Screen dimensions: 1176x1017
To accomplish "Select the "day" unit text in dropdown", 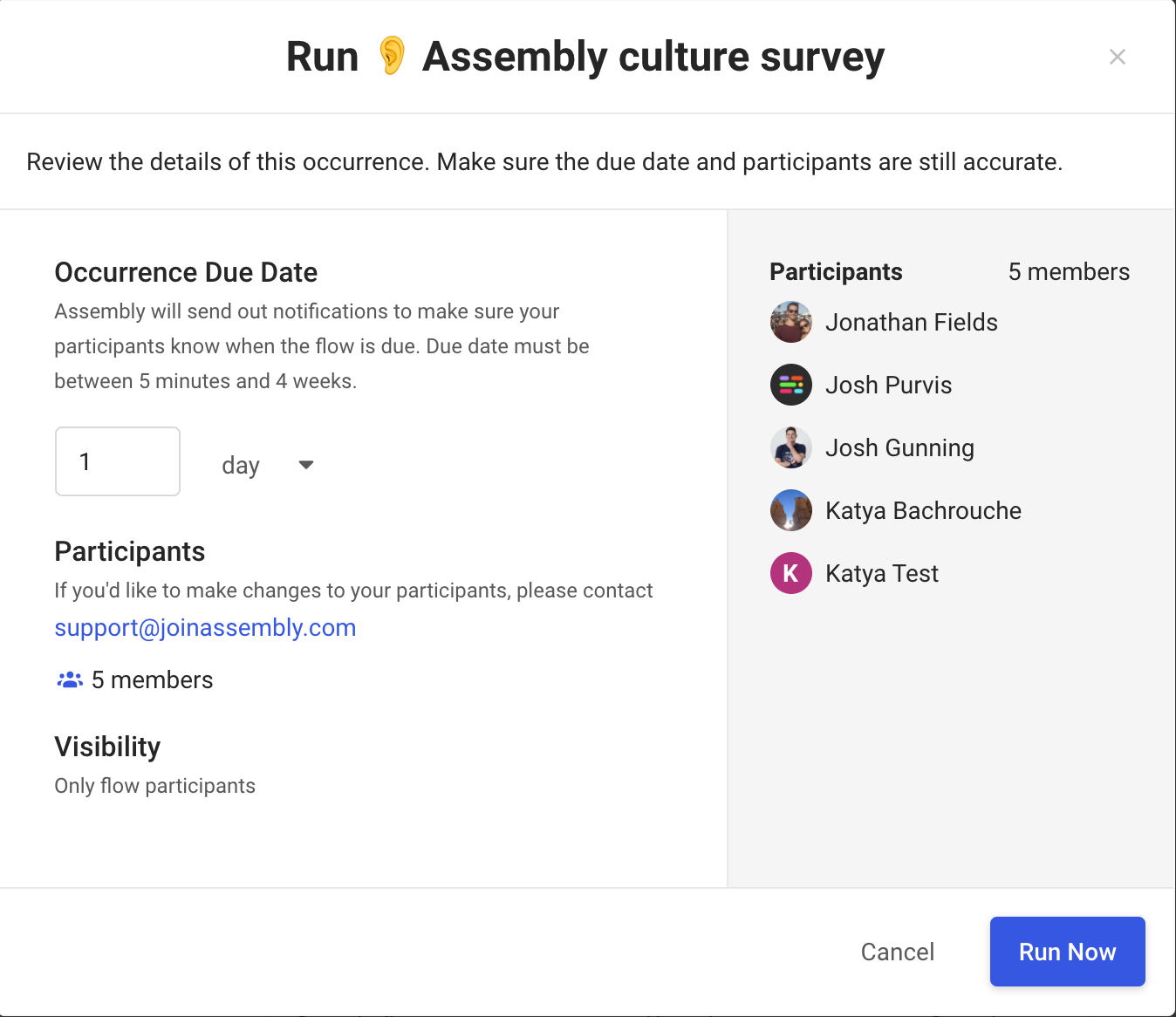I will coord(241,466).
